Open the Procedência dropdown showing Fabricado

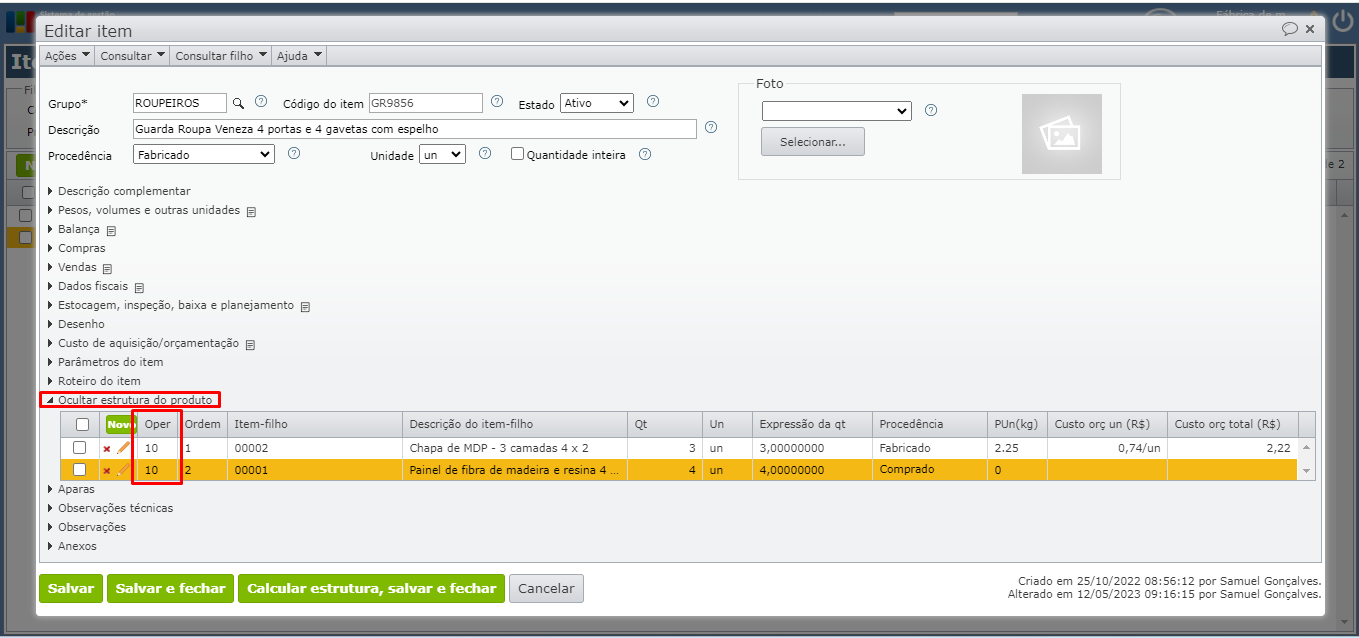pyautogui.click(x=203, y=155)
